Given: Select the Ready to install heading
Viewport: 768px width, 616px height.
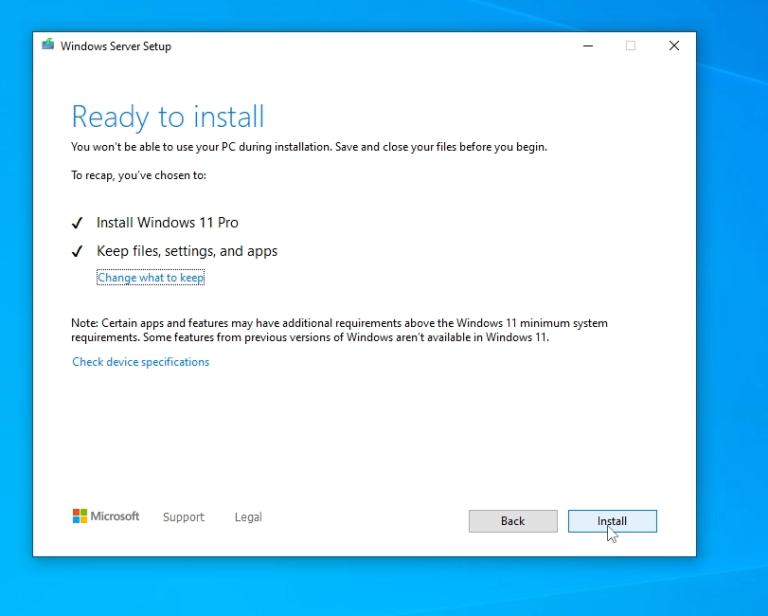Looking at the screenshot, I should (x=168, y=117).
